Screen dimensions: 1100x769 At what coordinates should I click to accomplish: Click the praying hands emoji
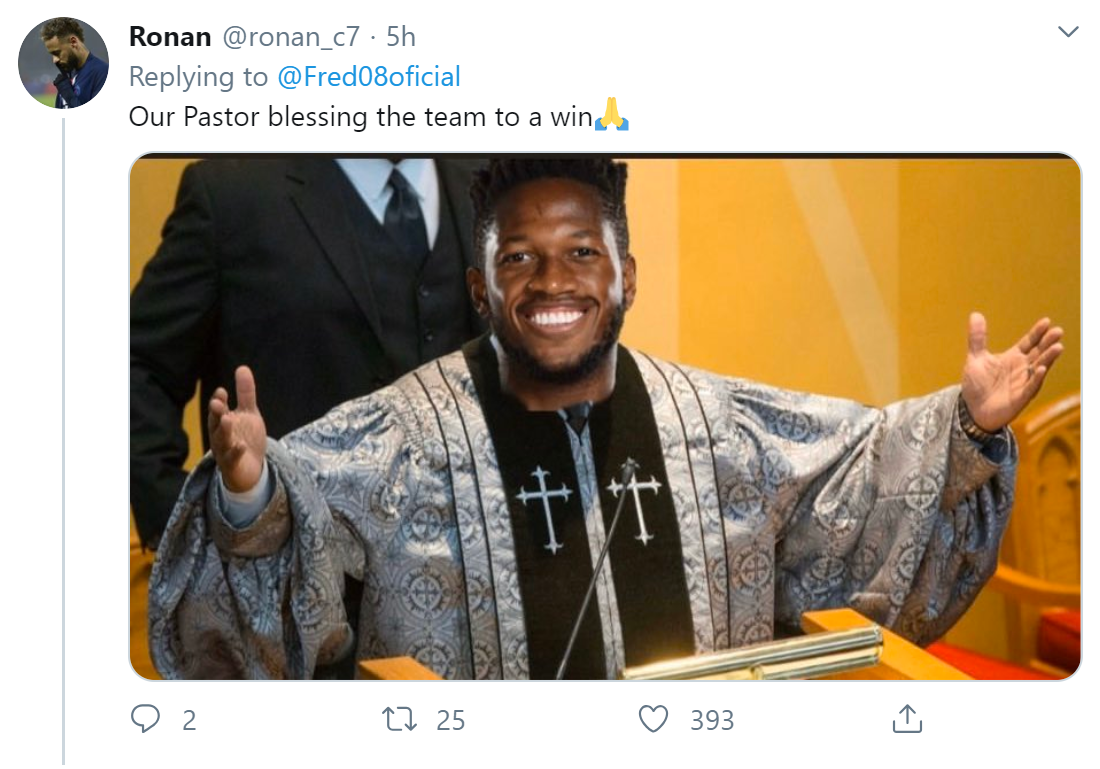click(x=612, y=117)
